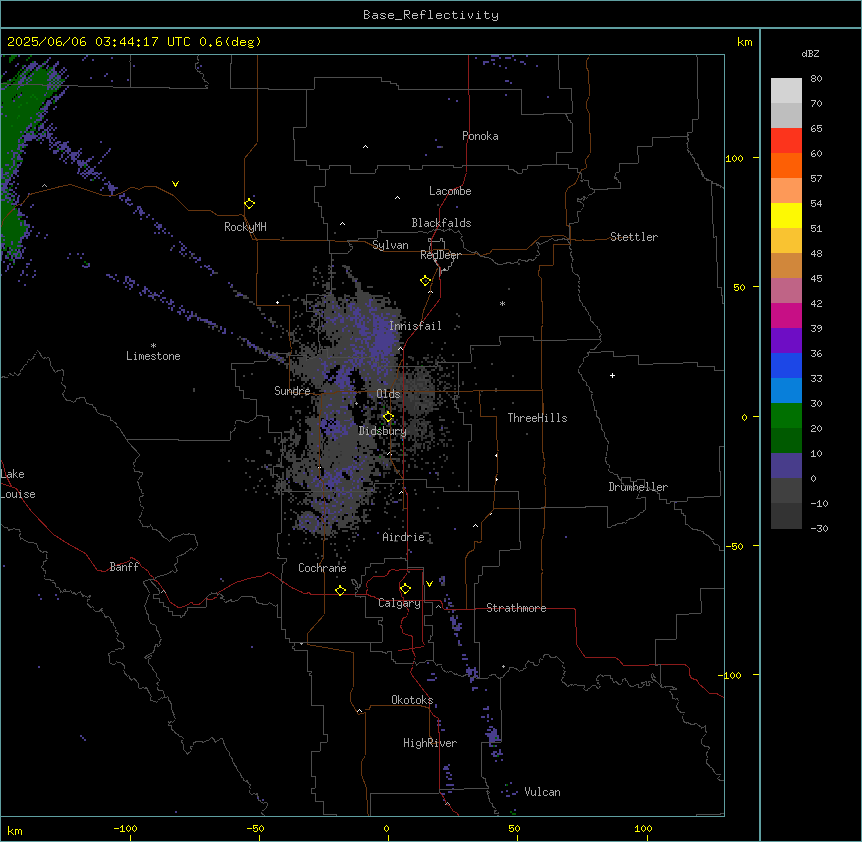Viewport: 862px width, 842px height.
Task: Click the Vulcan label
Action: [543, 792]
